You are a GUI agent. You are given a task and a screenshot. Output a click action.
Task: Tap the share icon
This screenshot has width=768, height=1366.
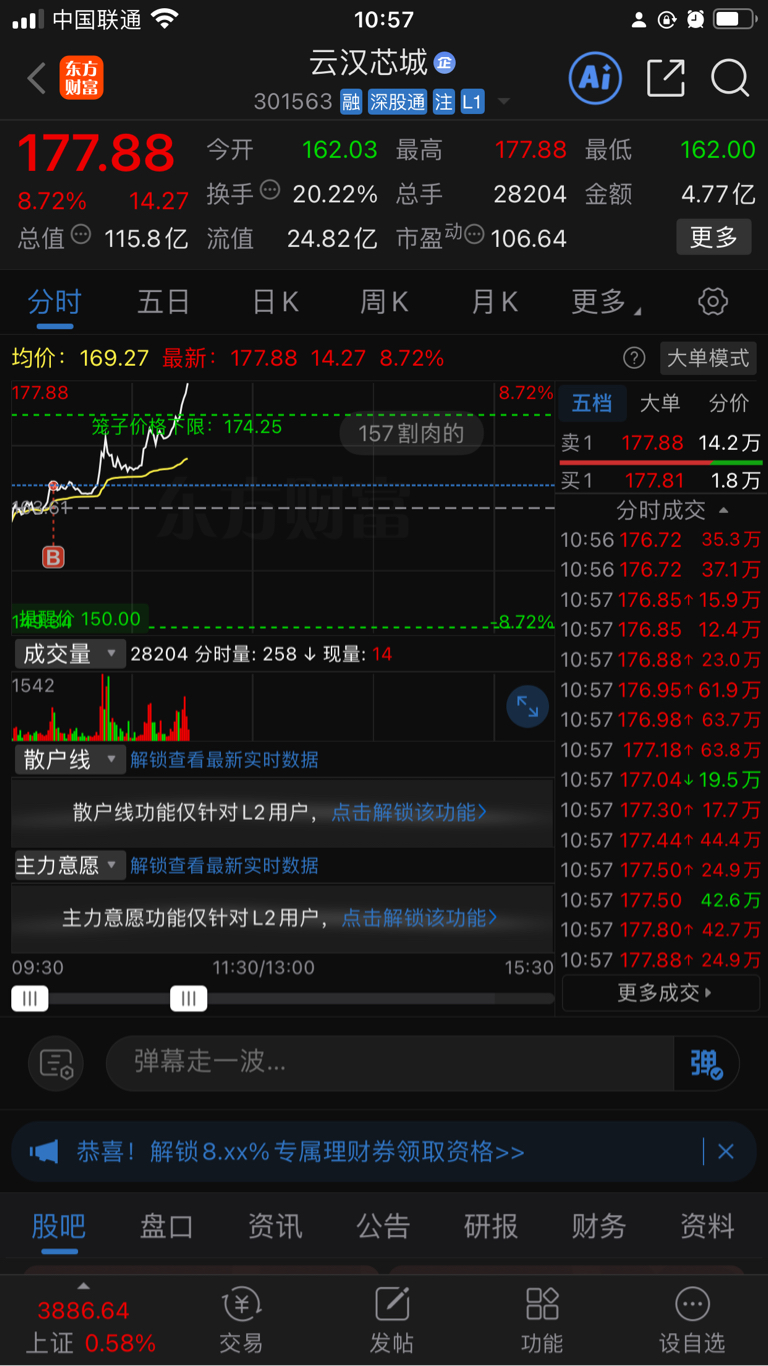tap(666, 77)
